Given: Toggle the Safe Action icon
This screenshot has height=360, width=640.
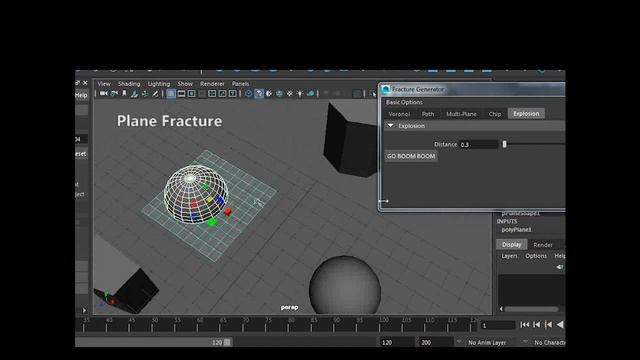Looking at the screenshot, I should 222,94.
